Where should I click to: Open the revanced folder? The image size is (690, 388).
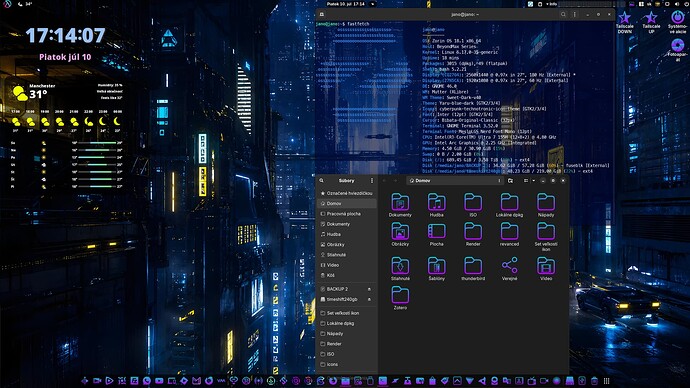pos(510,231)
